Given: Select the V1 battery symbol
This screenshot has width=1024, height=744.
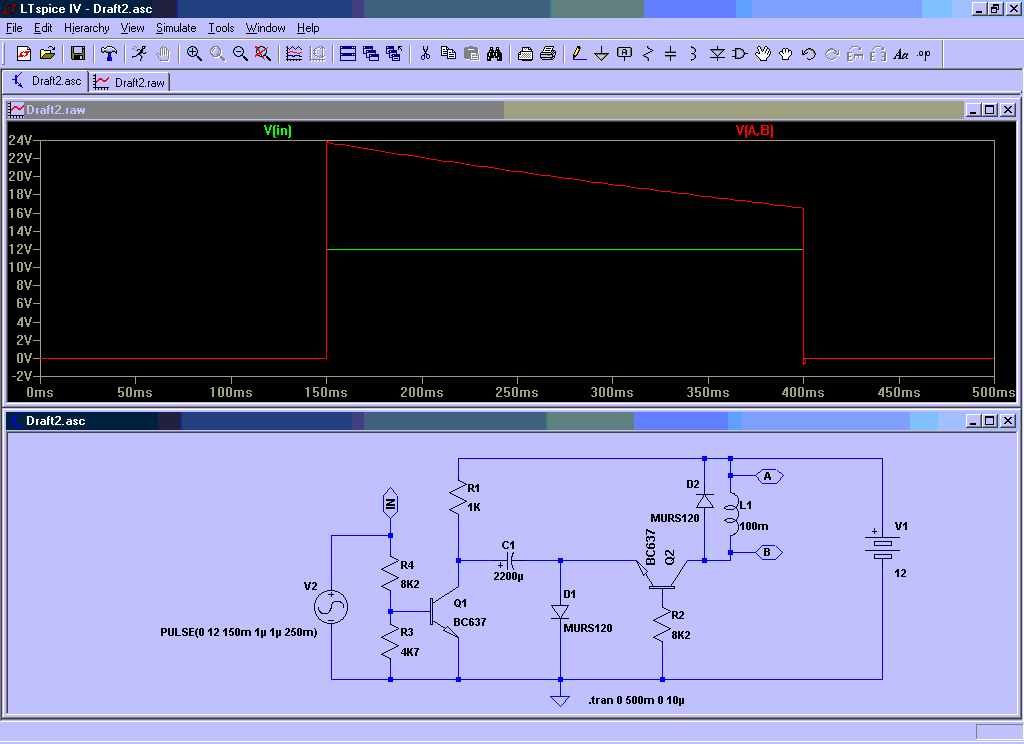Looking at the screenshot, I should tap(883, 547).
